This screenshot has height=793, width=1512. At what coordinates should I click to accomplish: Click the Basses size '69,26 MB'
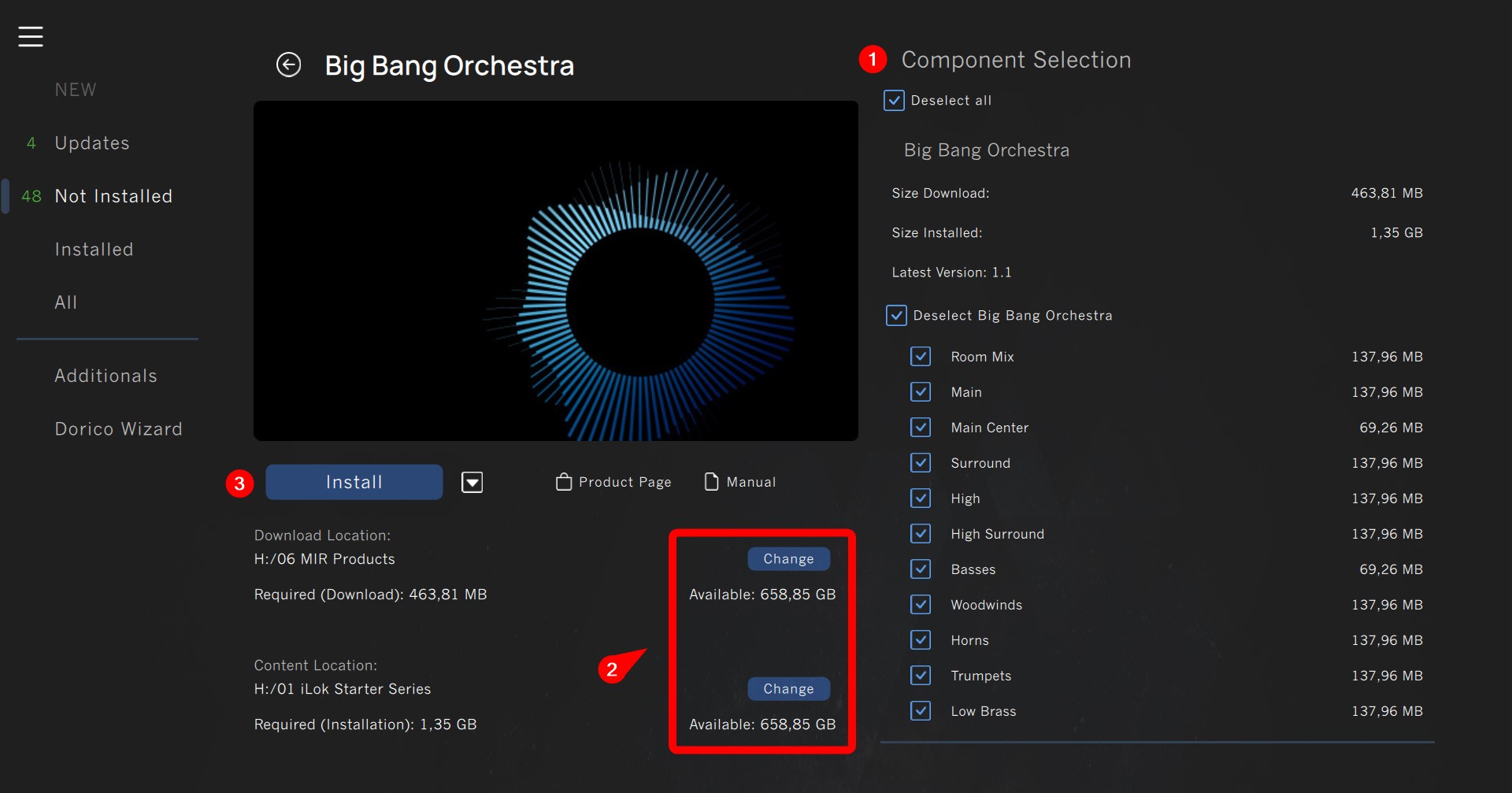coord(1391,569)
